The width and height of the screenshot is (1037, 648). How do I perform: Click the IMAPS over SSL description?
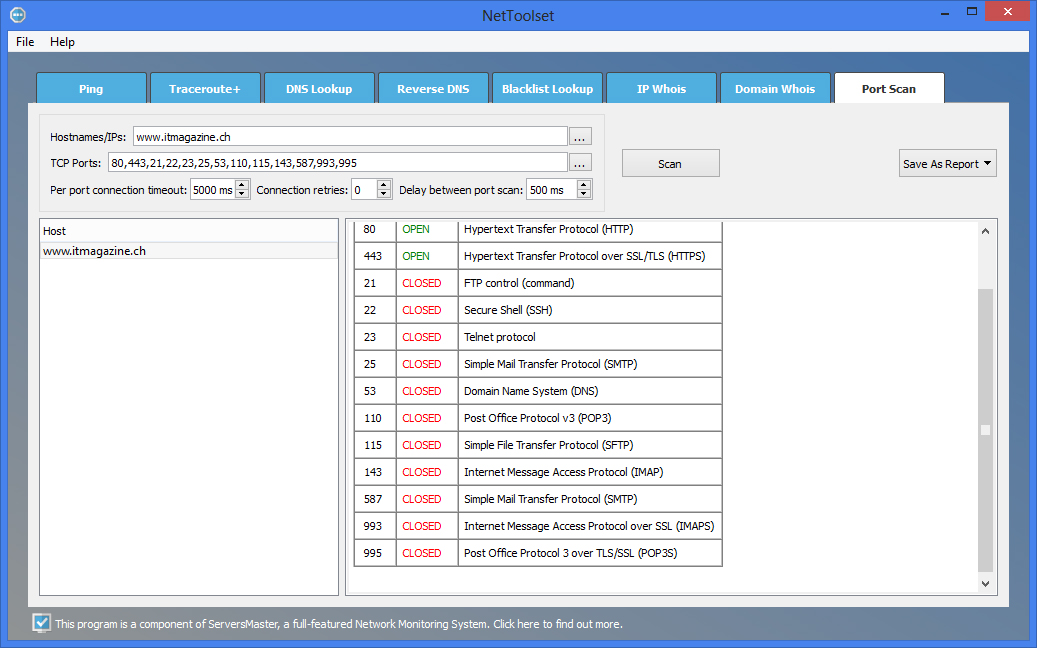[x=589, y=526]
